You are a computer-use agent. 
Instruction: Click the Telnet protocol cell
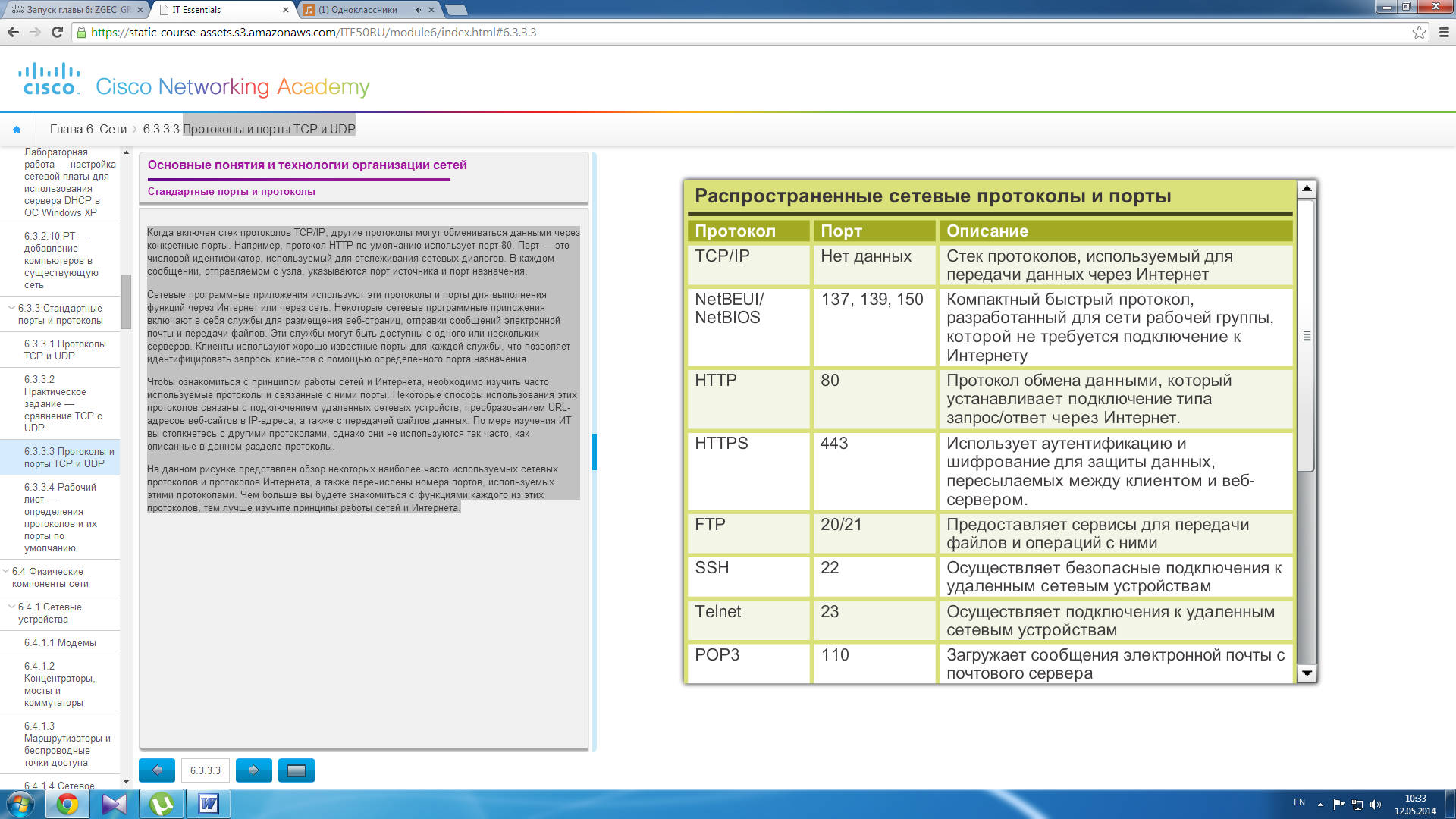click(x=748, y=620)
